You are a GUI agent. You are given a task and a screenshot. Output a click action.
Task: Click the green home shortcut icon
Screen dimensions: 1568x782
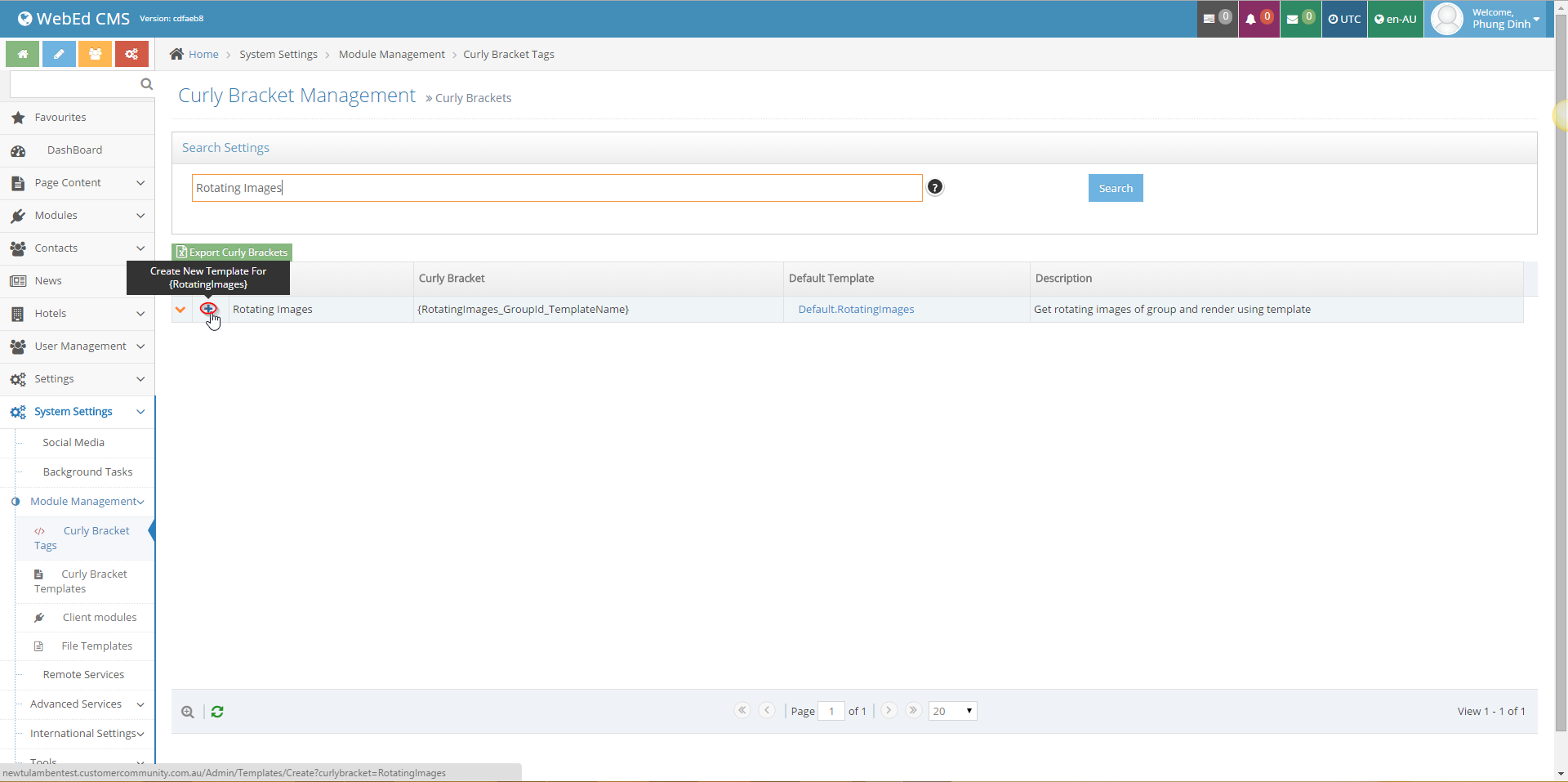click(23, 54)
